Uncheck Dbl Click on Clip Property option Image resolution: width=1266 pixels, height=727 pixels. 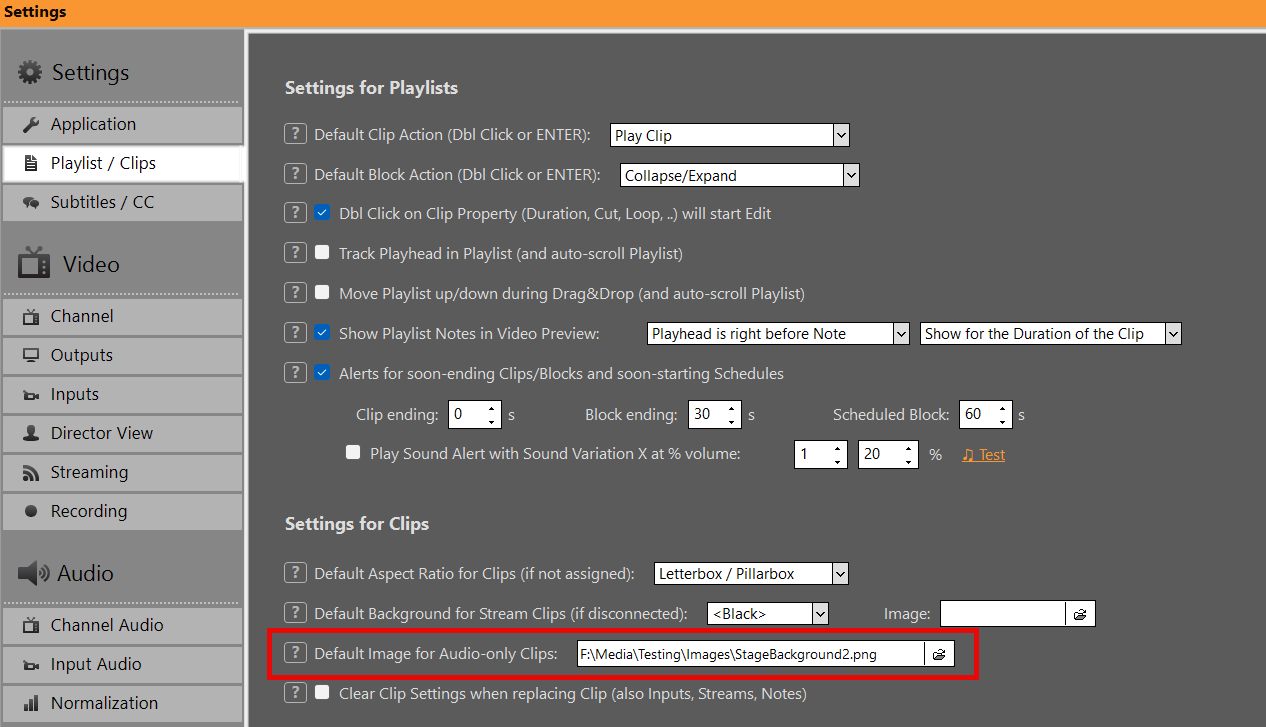(x=322, y=213)
